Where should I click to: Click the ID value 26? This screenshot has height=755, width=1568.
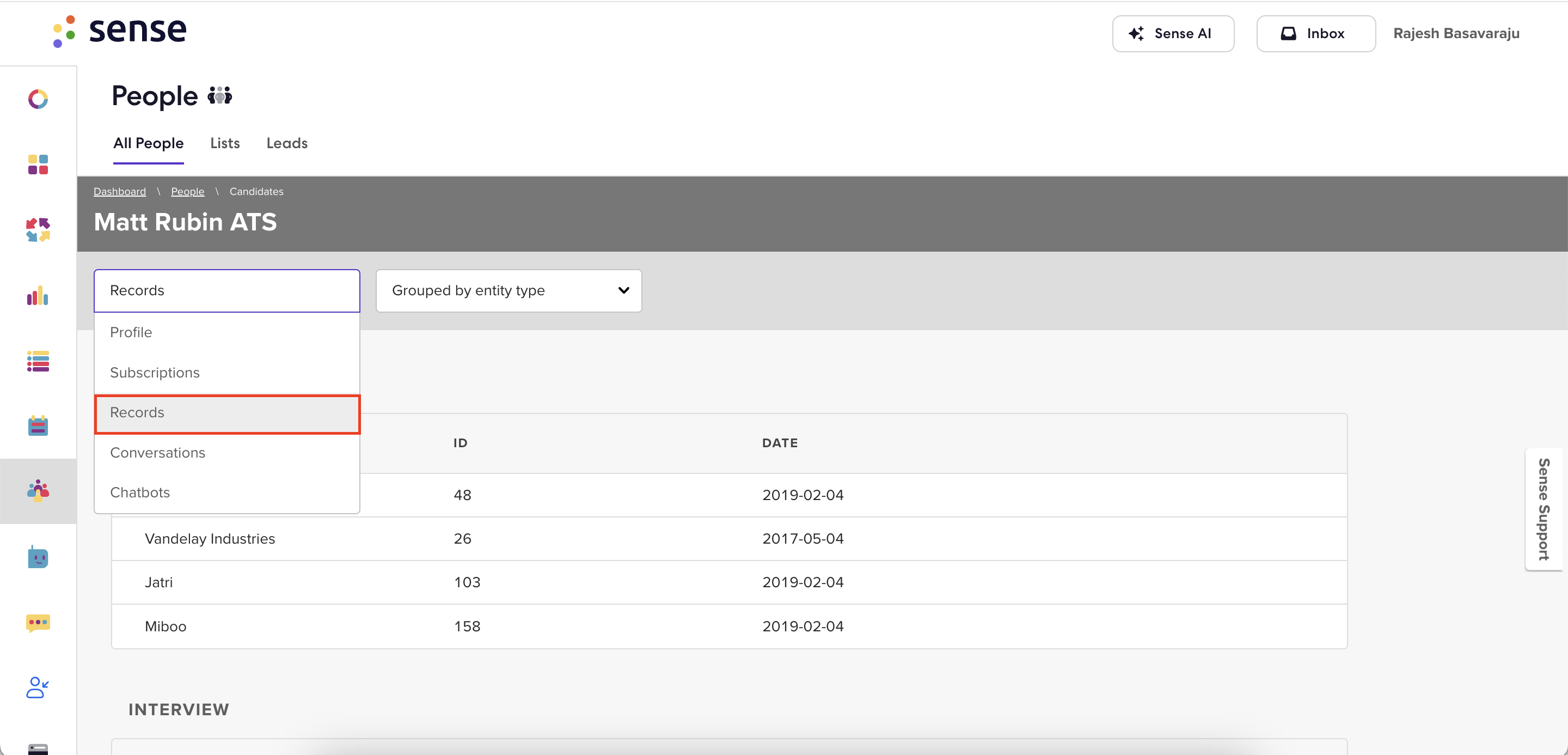pyautogui.click(x=463, y=539)
